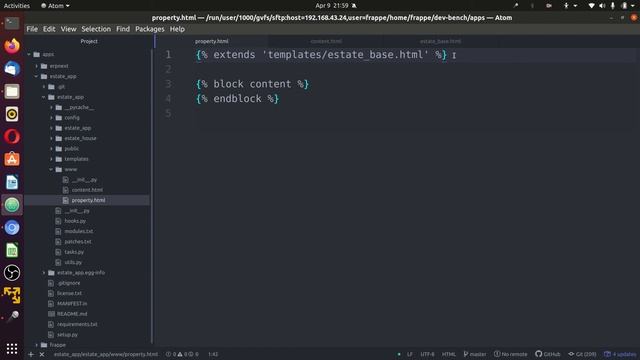Expand the estate_app.egg-info folder

(44, 273)
